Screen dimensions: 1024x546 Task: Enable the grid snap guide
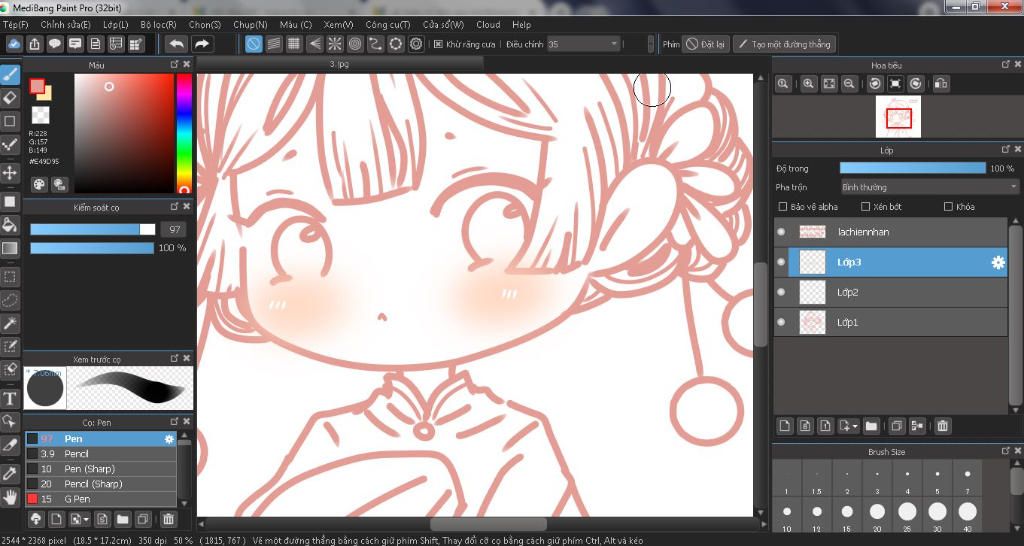[x=294, y=44]
